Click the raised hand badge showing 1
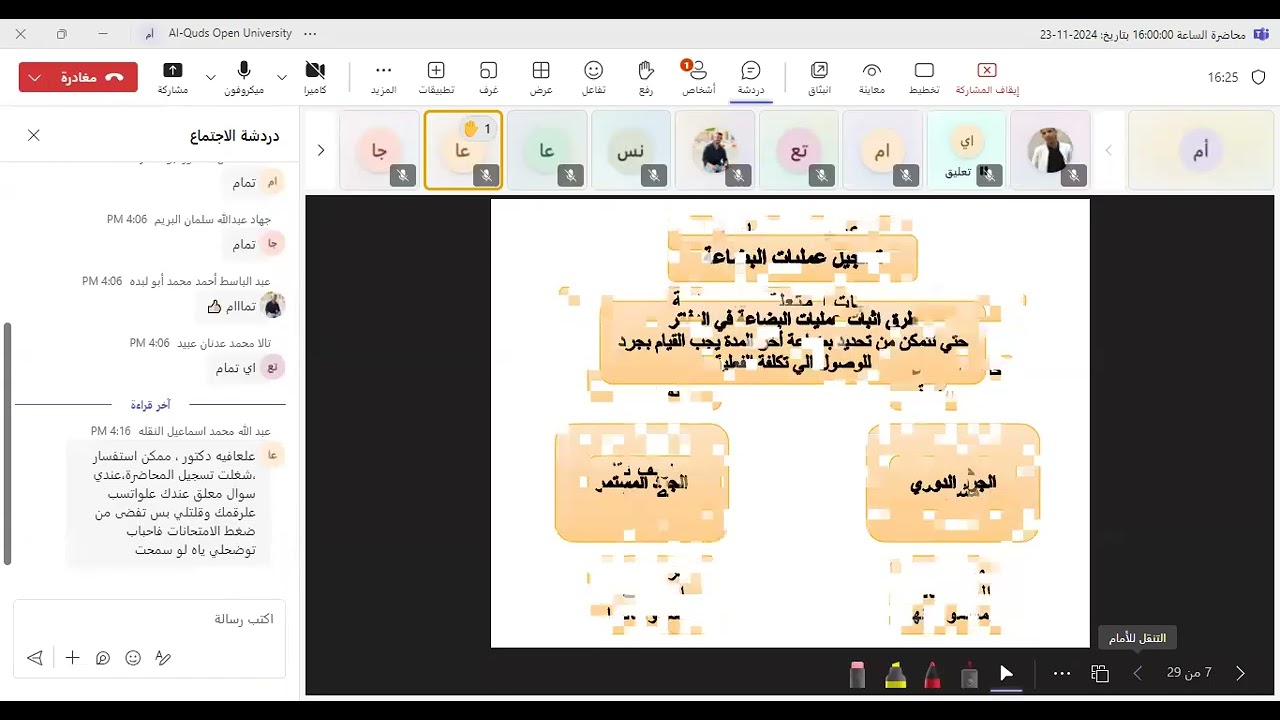This screenshot has width=1280, height=720. pos(477,128)
